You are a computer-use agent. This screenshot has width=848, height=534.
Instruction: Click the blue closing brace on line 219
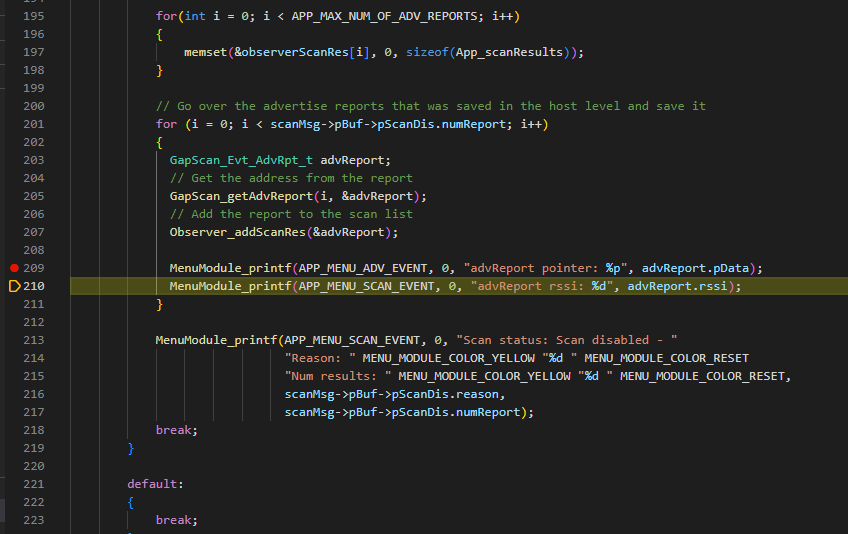[x=130, y=448]
